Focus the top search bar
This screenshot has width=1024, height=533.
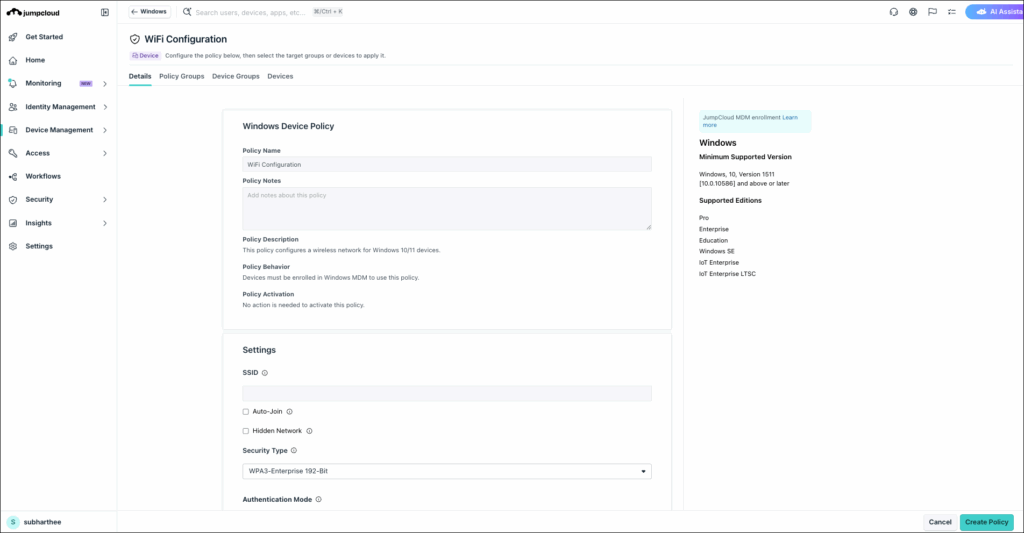click(250, 12)
